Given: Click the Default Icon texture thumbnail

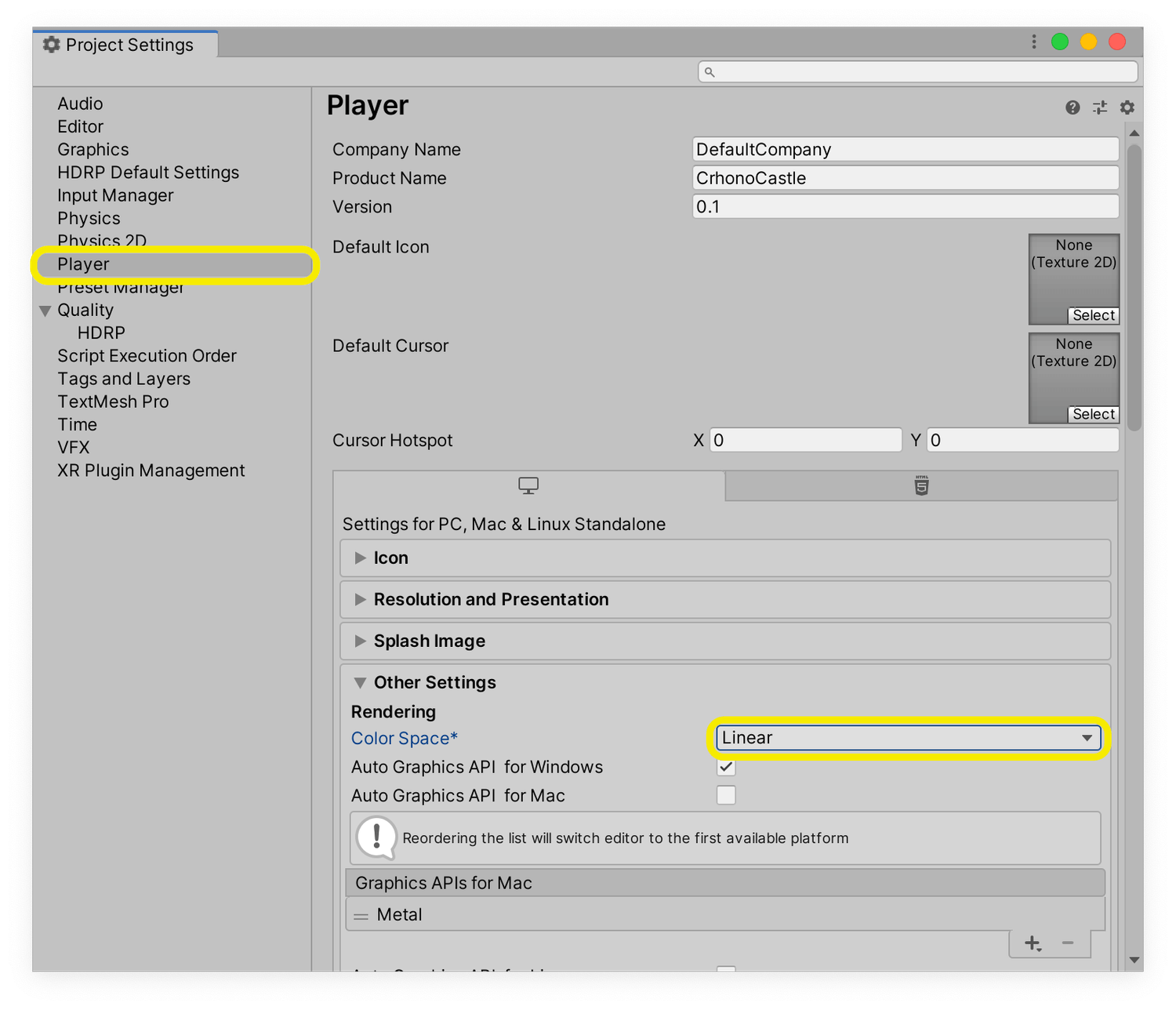Looking at the screenshot, I should coord(1073,279).
